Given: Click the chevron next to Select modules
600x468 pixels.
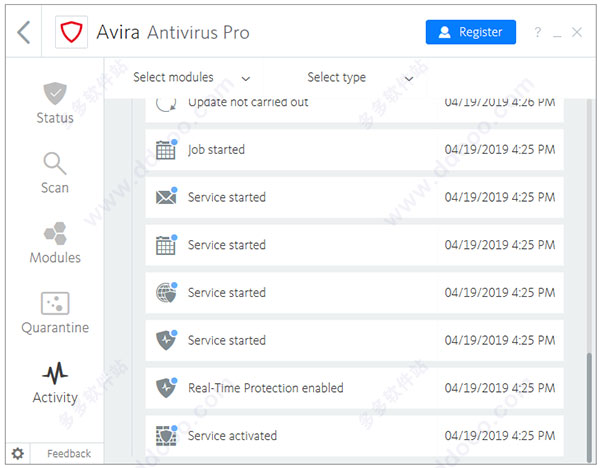Looking at the screenshot, I should 246,79.
